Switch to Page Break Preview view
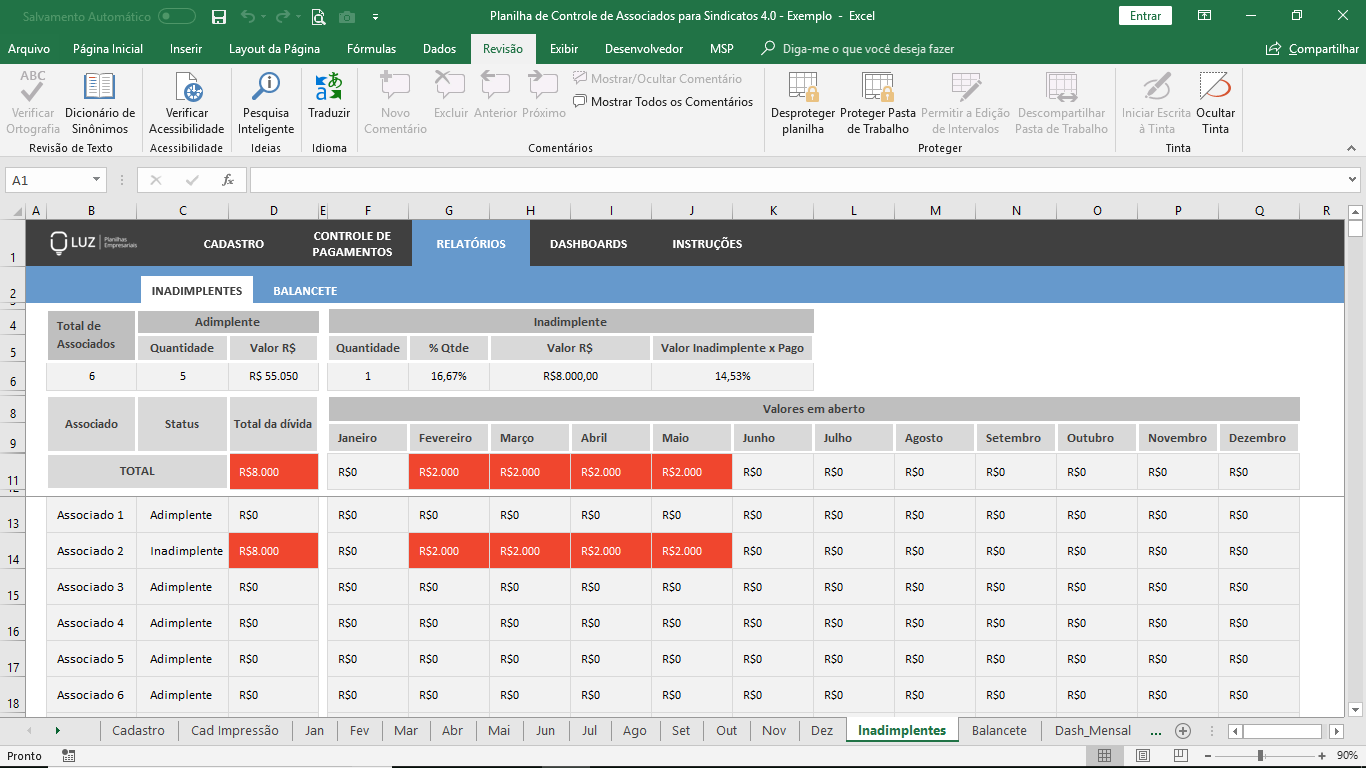The image size is (1366, 768). coord(1180,756)
